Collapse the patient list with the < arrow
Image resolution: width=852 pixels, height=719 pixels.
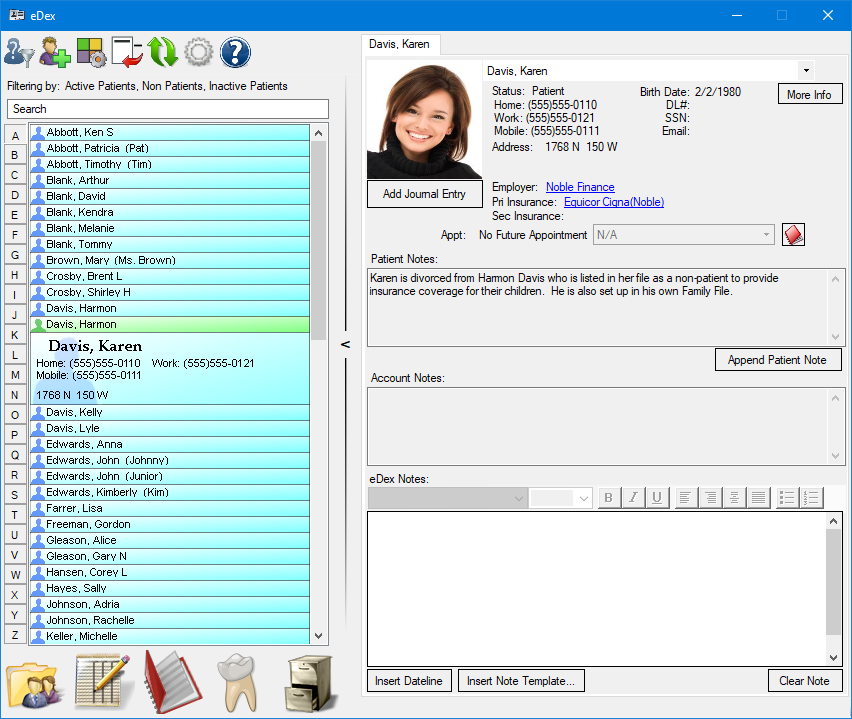coord(345,344)
